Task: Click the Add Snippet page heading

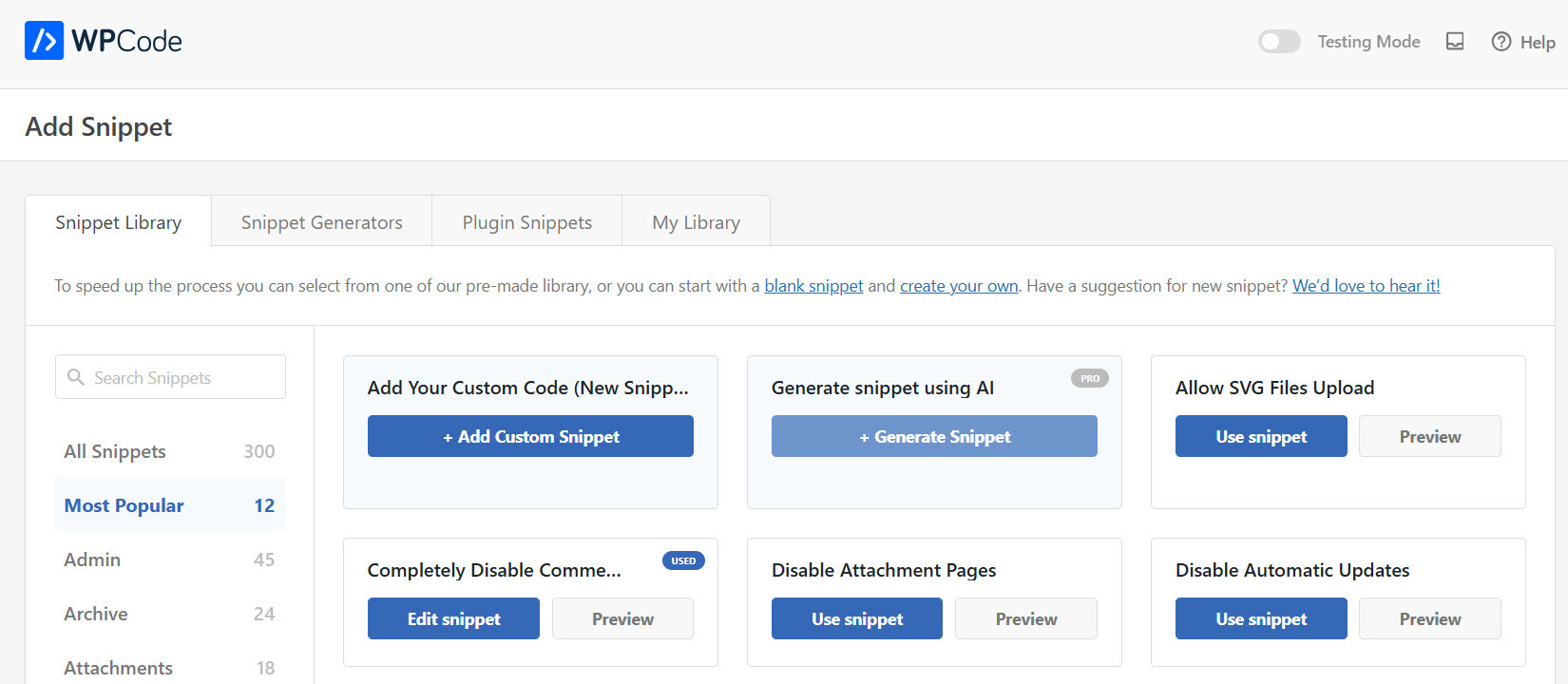Action: [98, 126]
